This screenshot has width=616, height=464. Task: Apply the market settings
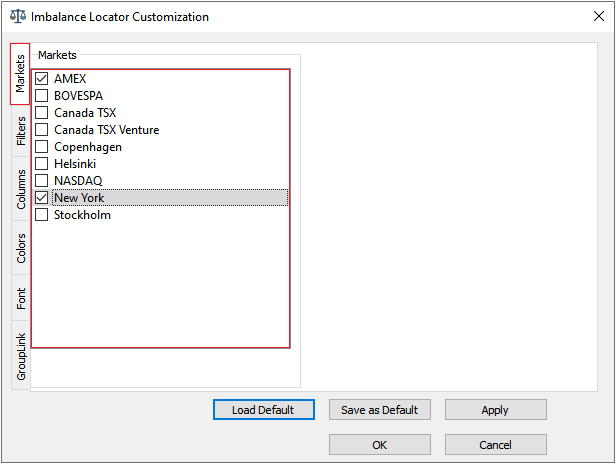[495, 410]
